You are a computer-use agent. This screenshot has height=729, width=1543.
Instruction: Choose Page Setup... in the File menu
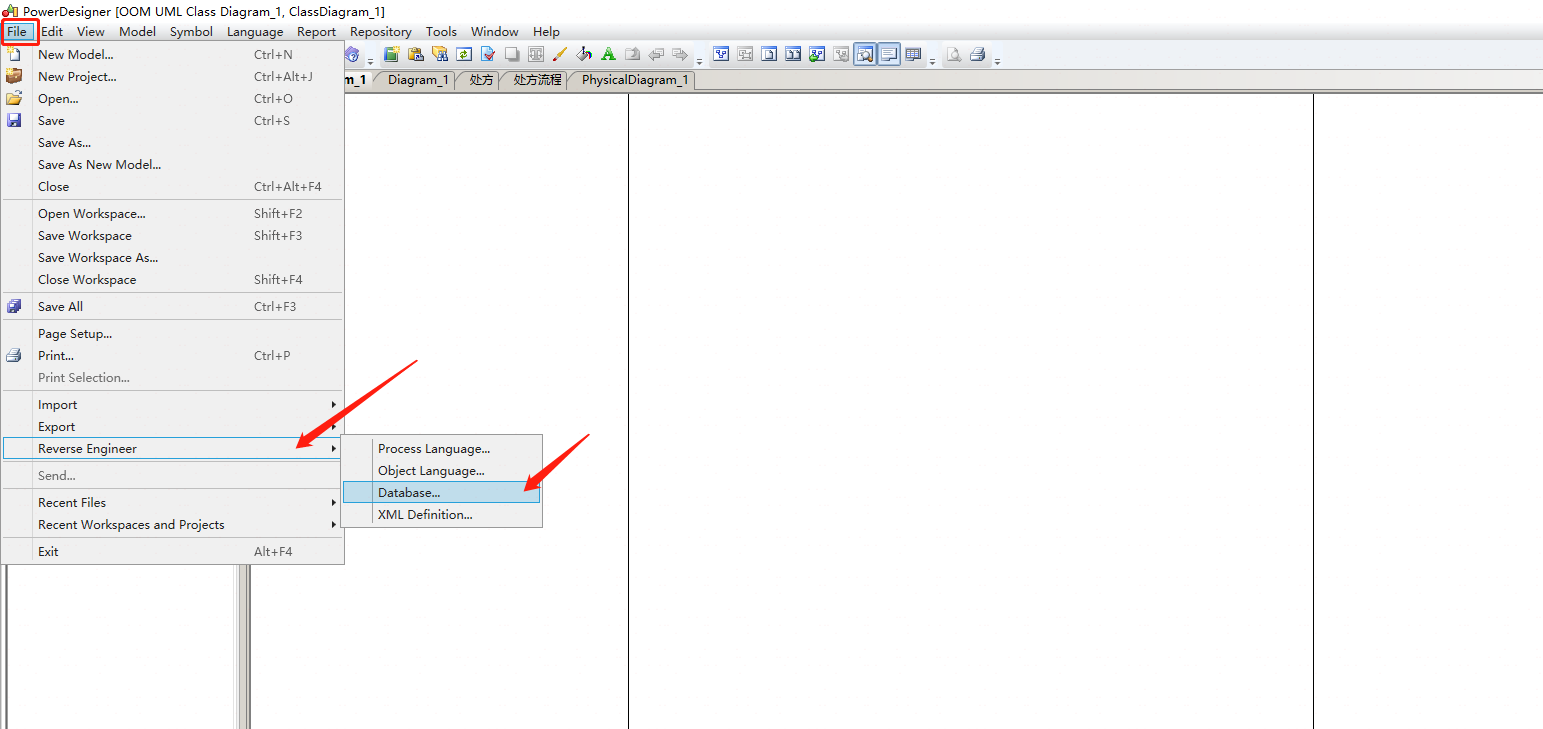coord(172,334)
